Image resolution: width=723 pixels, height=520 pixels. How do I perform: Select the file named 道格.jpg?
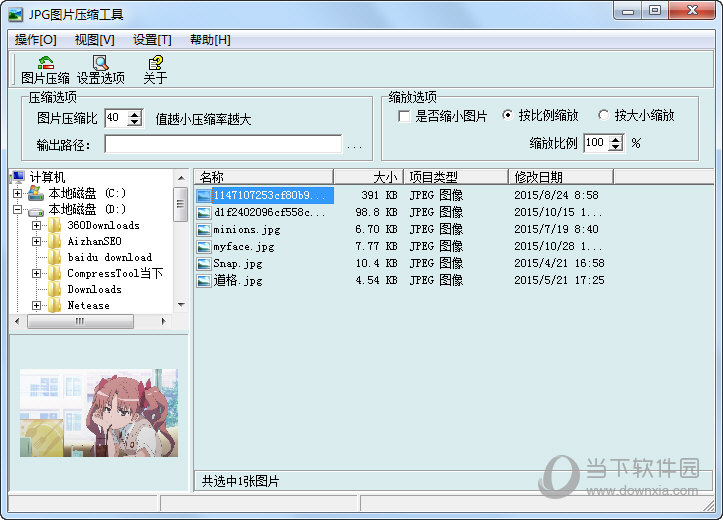point(238,281)
